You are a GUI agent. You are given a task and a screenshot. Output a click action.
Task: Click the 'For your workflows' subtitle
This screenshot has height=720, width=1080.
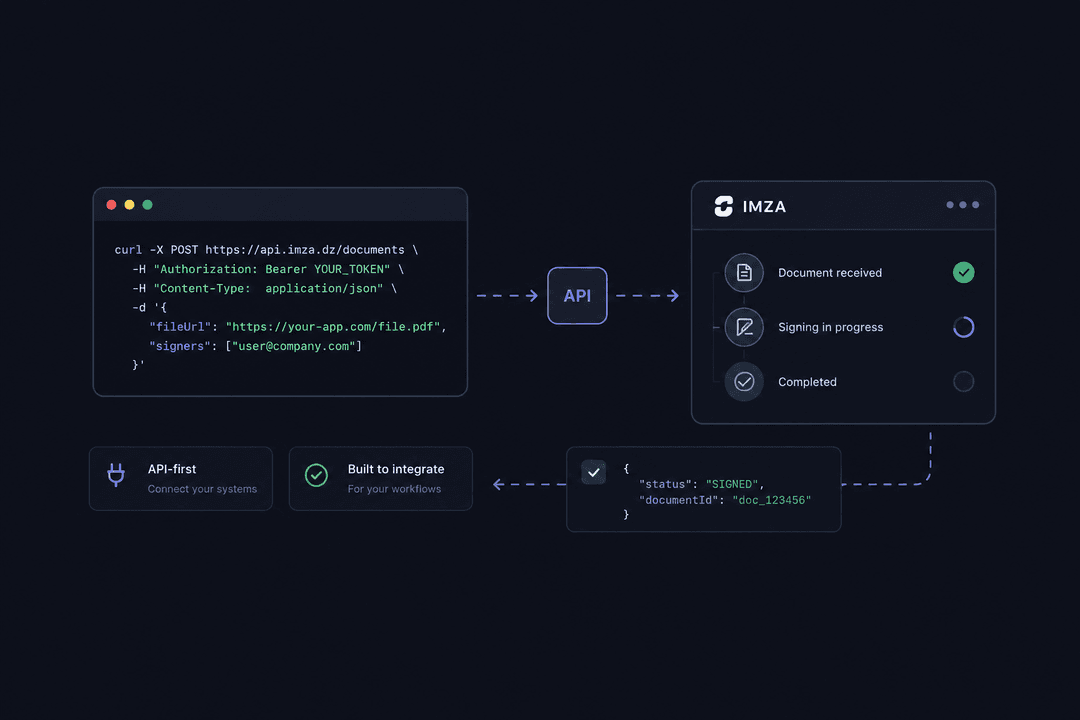394,488
